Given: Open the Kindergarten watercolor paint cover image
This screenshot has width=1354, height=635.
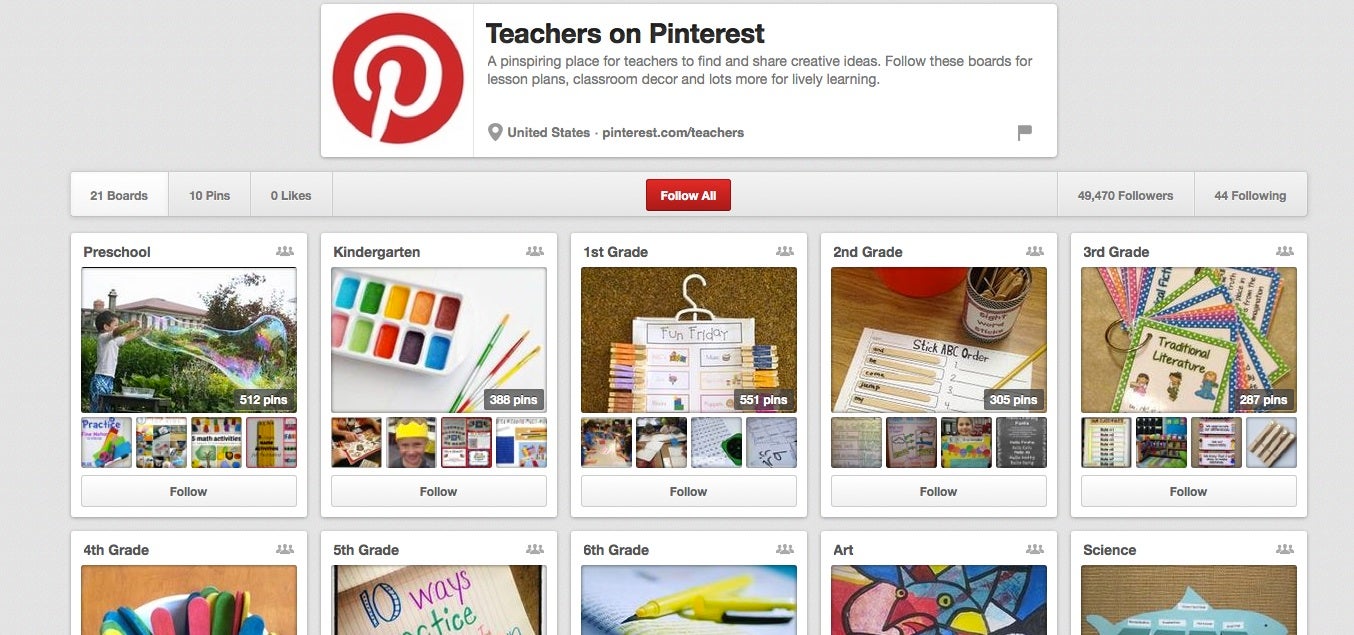Looking at the screenshot, I should click(439, 340).
